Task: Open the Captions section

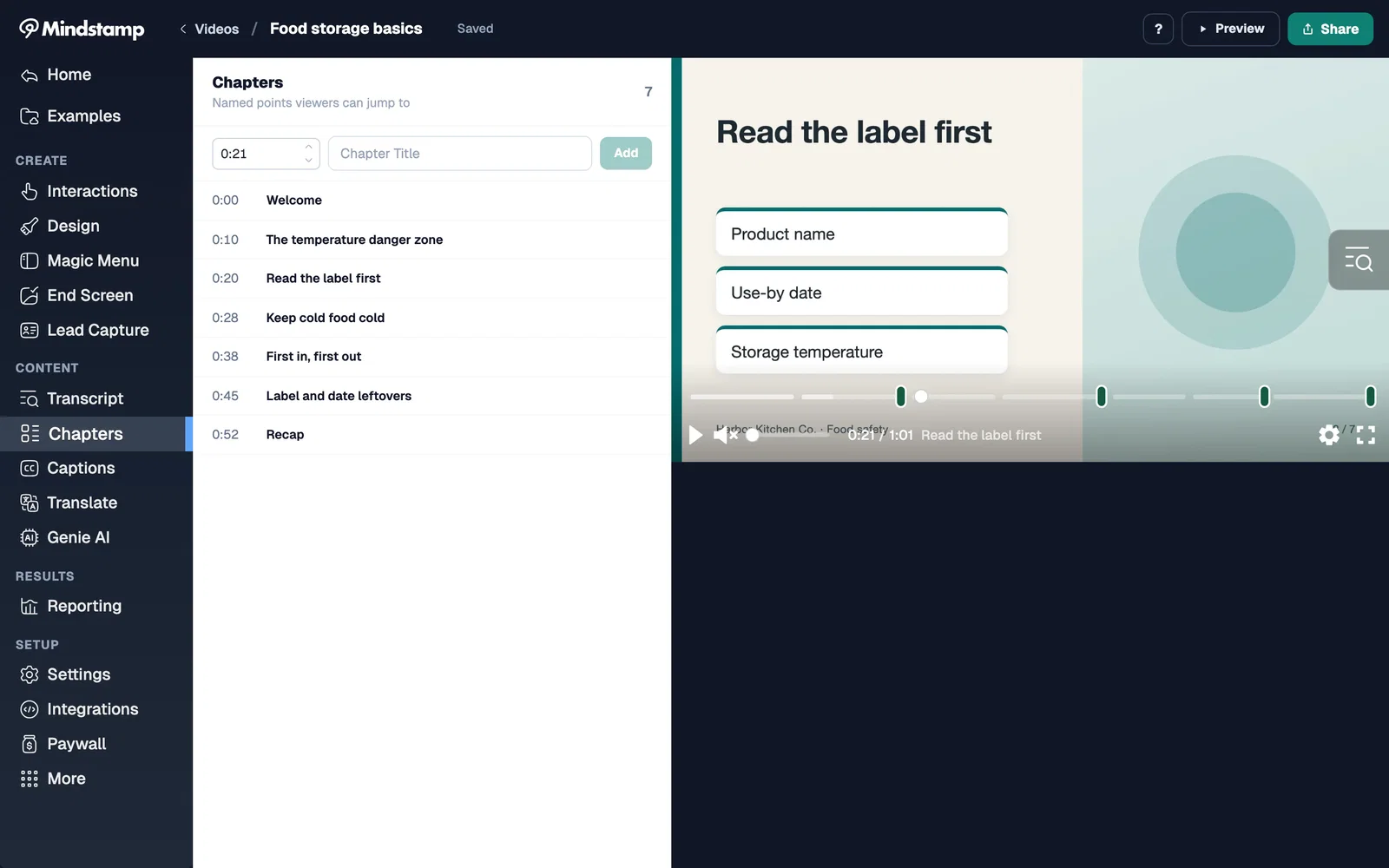Action: 95,468
